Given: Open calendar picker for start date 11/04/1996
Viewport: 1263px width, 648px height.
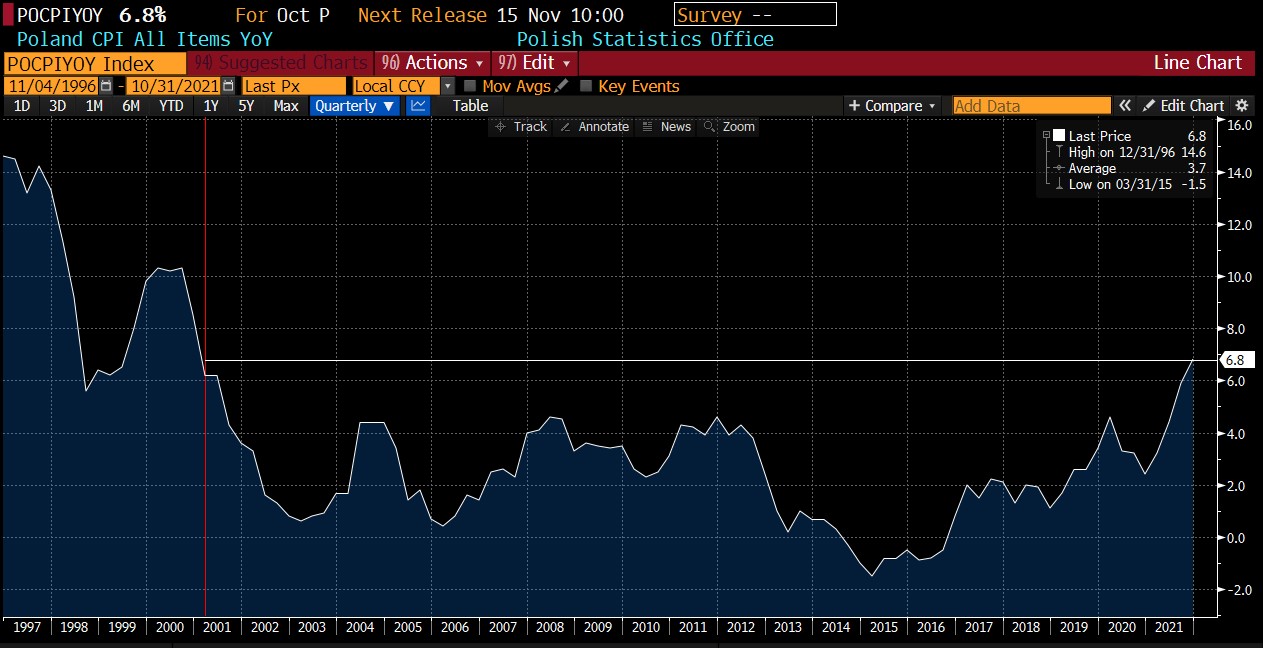Looking at the screenshot, I should pos(106,86).
